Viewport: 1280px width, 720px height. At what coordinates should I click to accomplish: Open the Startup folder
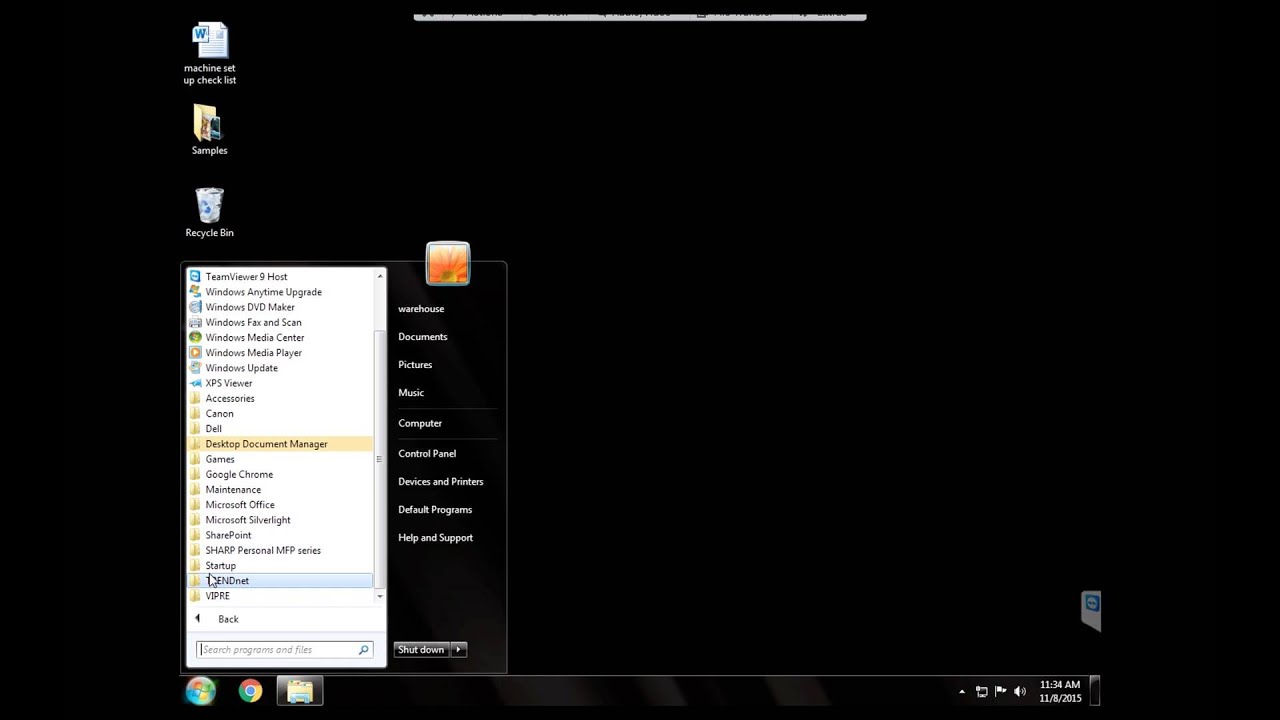click(280, 565)
